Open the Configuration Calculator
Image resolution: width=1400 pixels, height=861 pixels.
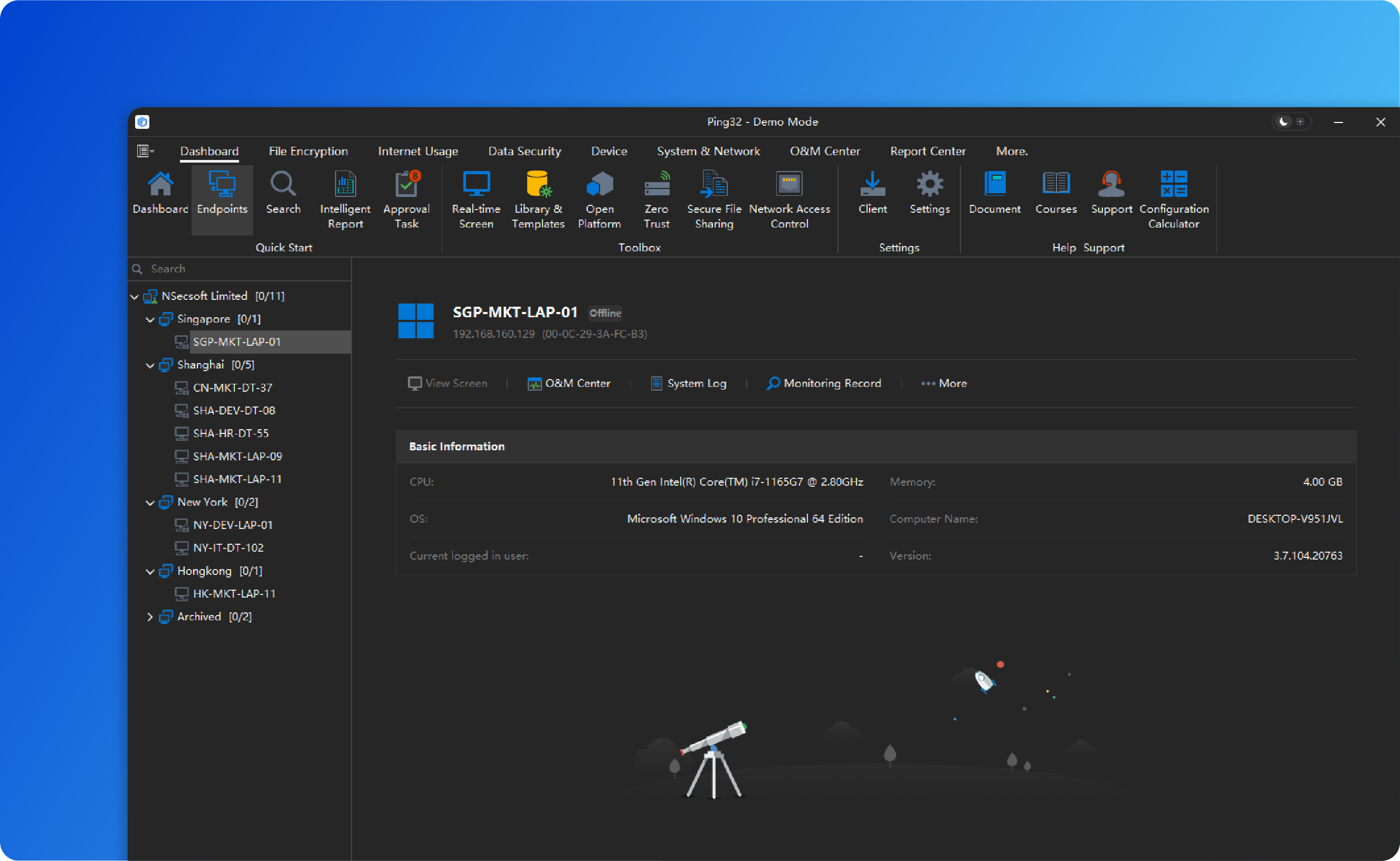click(x=1174, y=198)
